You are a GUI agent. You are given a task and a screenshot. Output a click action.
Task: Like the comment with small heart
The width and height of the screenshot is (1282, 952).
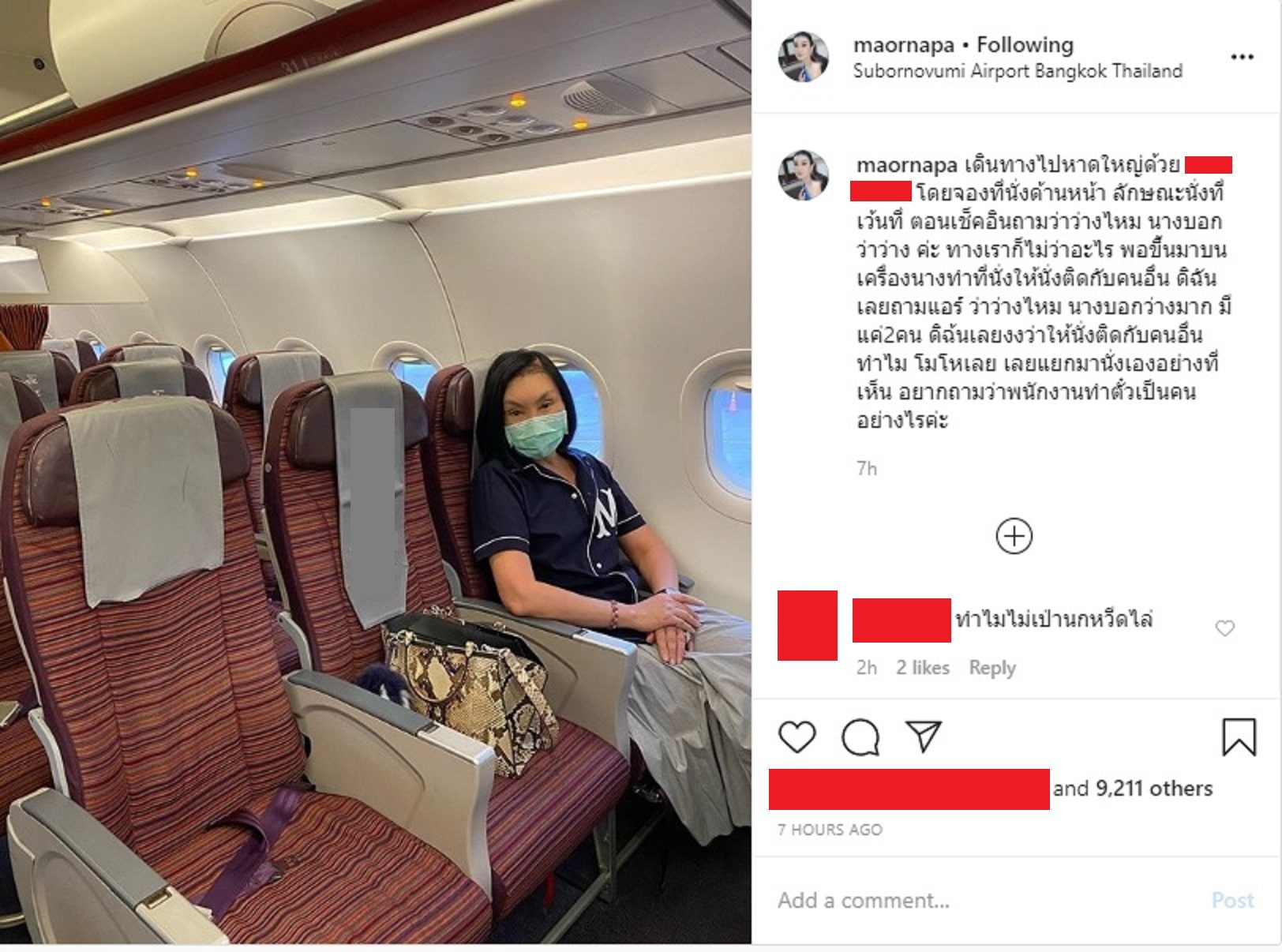click(1224, 628)
